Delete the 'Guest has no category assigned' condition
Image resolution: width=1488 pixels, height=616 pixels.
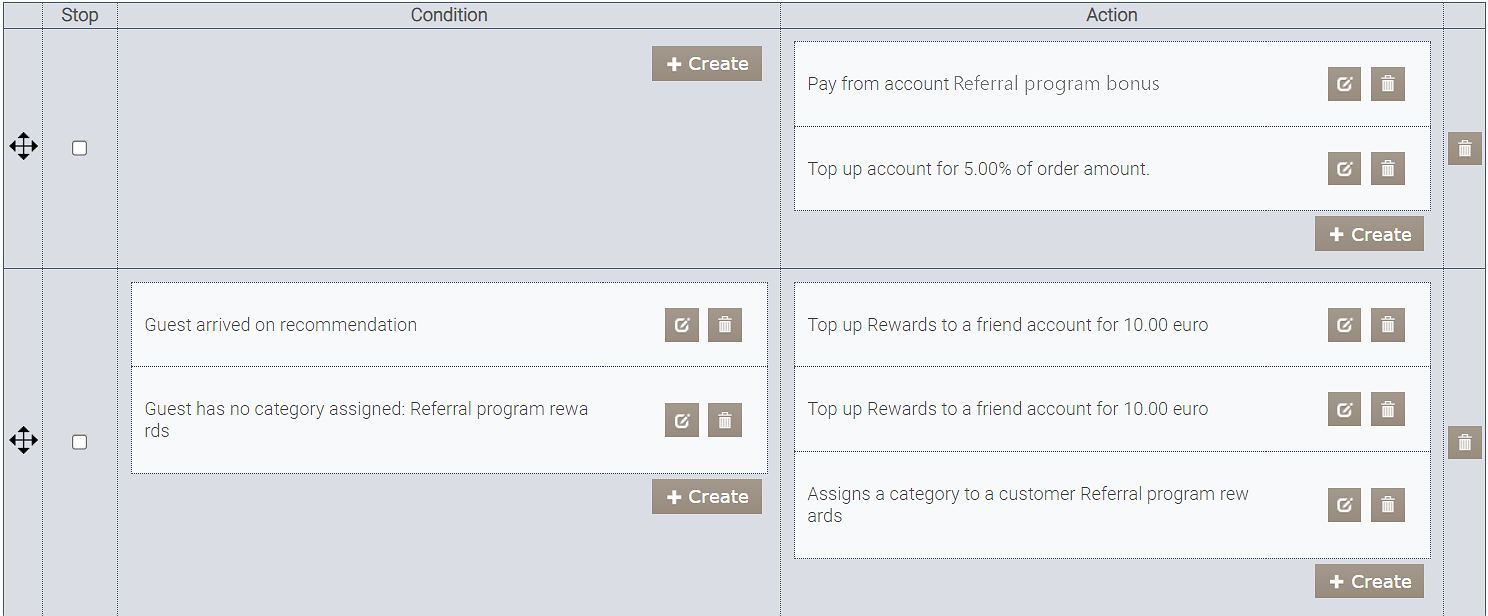click(x=724, y=420)
